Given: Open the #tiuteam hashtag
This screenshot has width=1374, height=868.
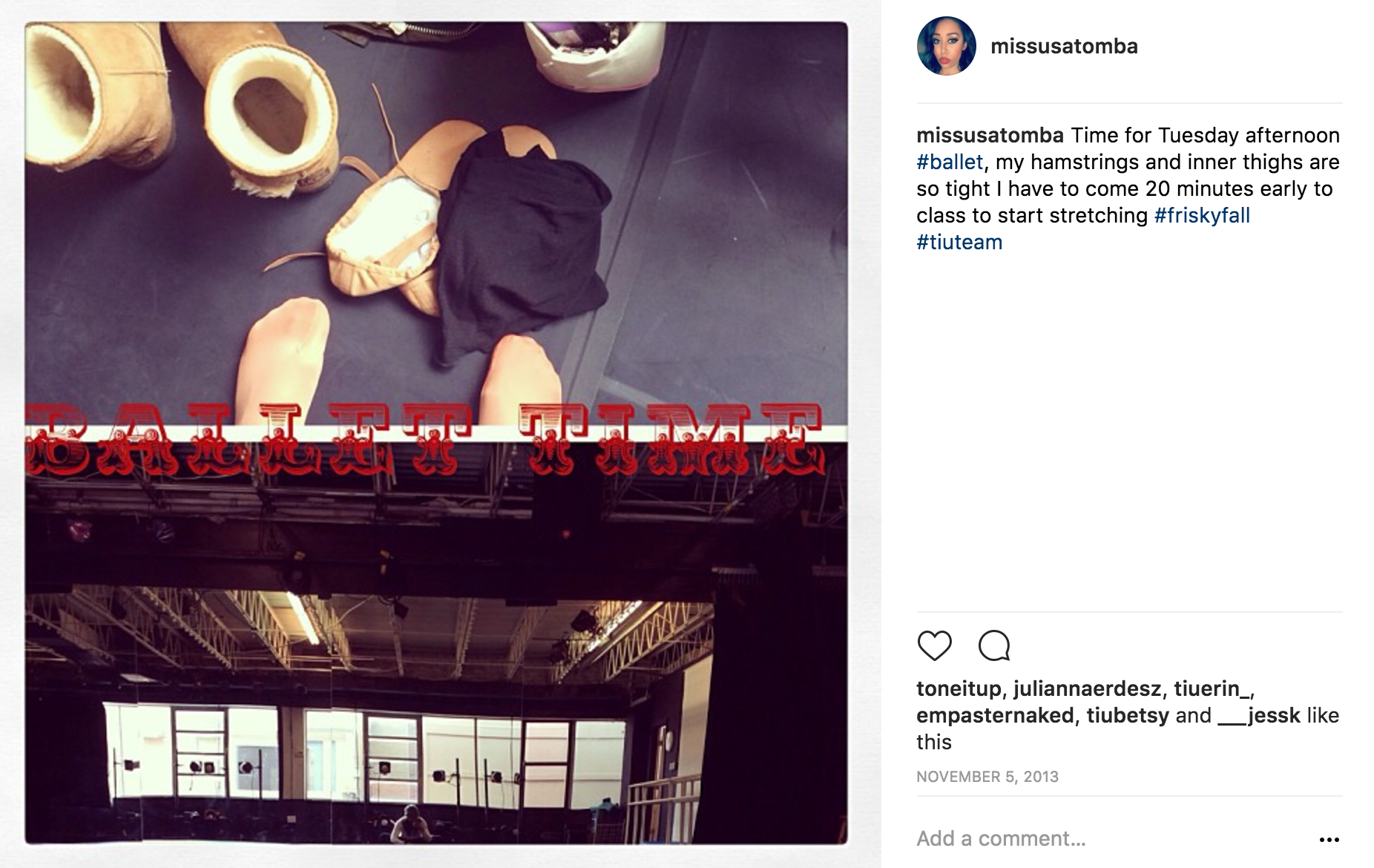Looking at the screenshot, I should [959, 242].
